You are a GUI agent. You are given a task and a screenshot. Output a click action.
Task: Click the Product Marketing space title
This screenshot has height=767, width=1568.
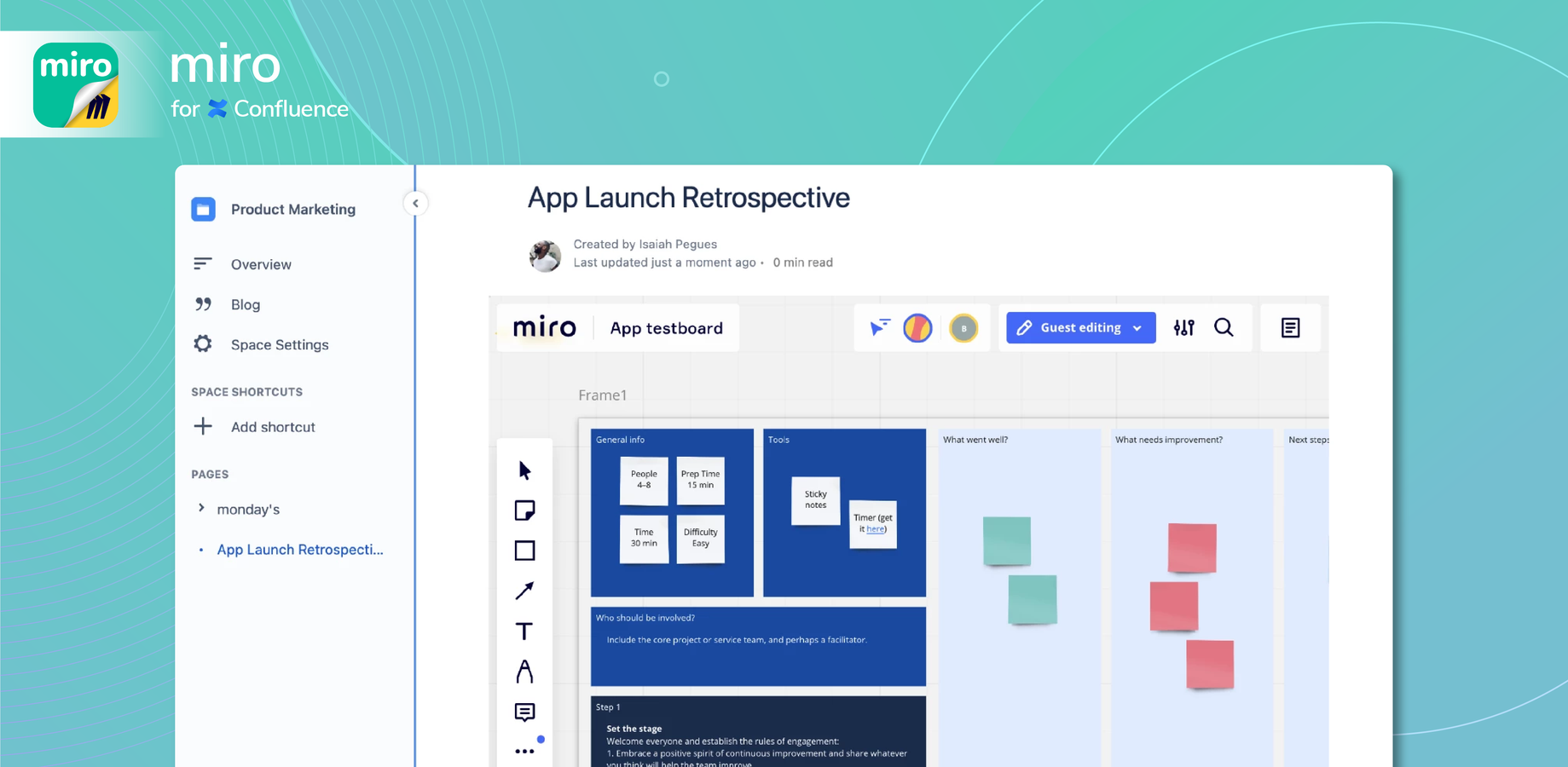pos(293,209)
